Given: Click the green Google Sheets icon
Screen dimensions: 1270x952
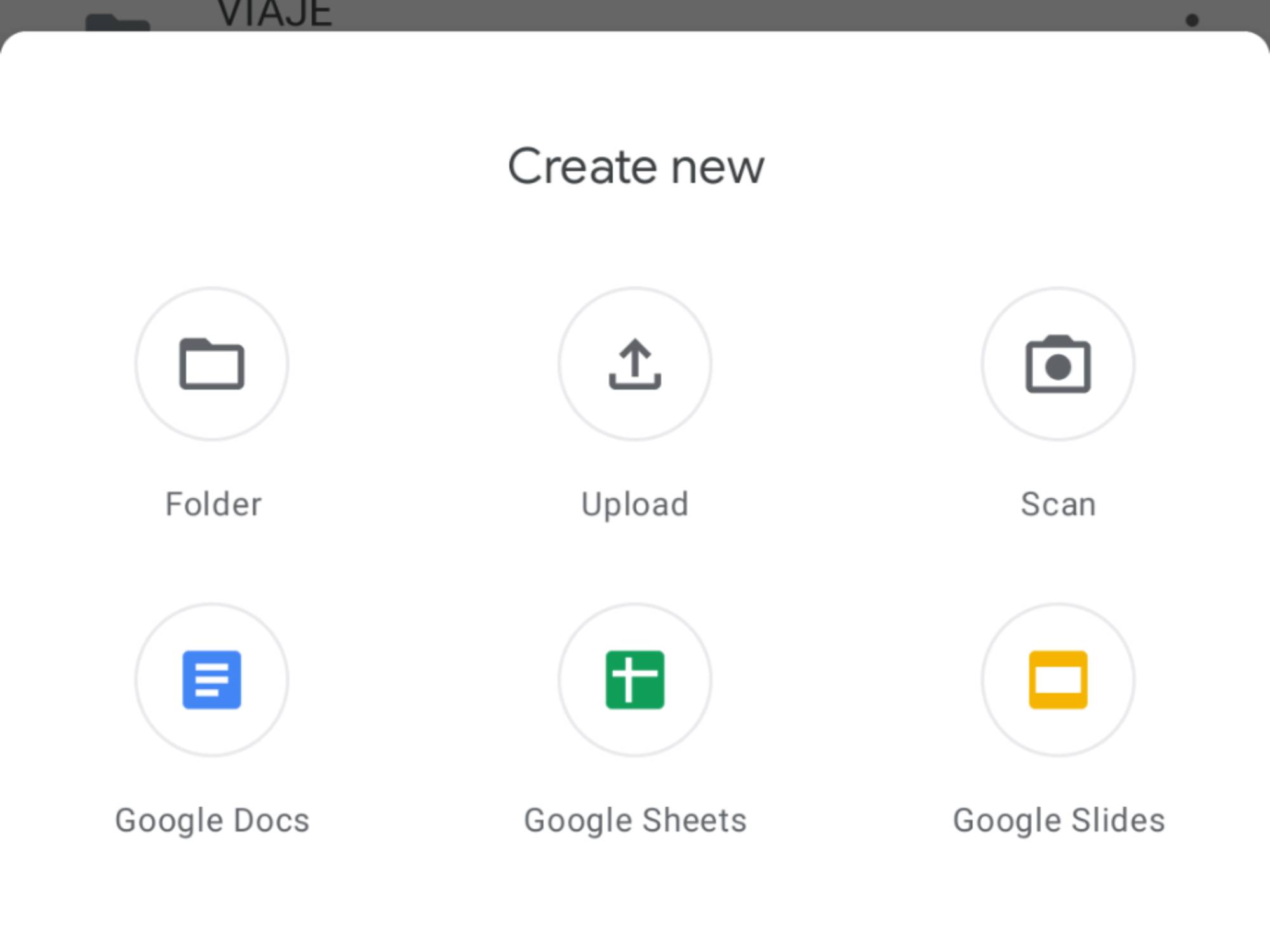Looking at the screenshot, I should point(634,680).
